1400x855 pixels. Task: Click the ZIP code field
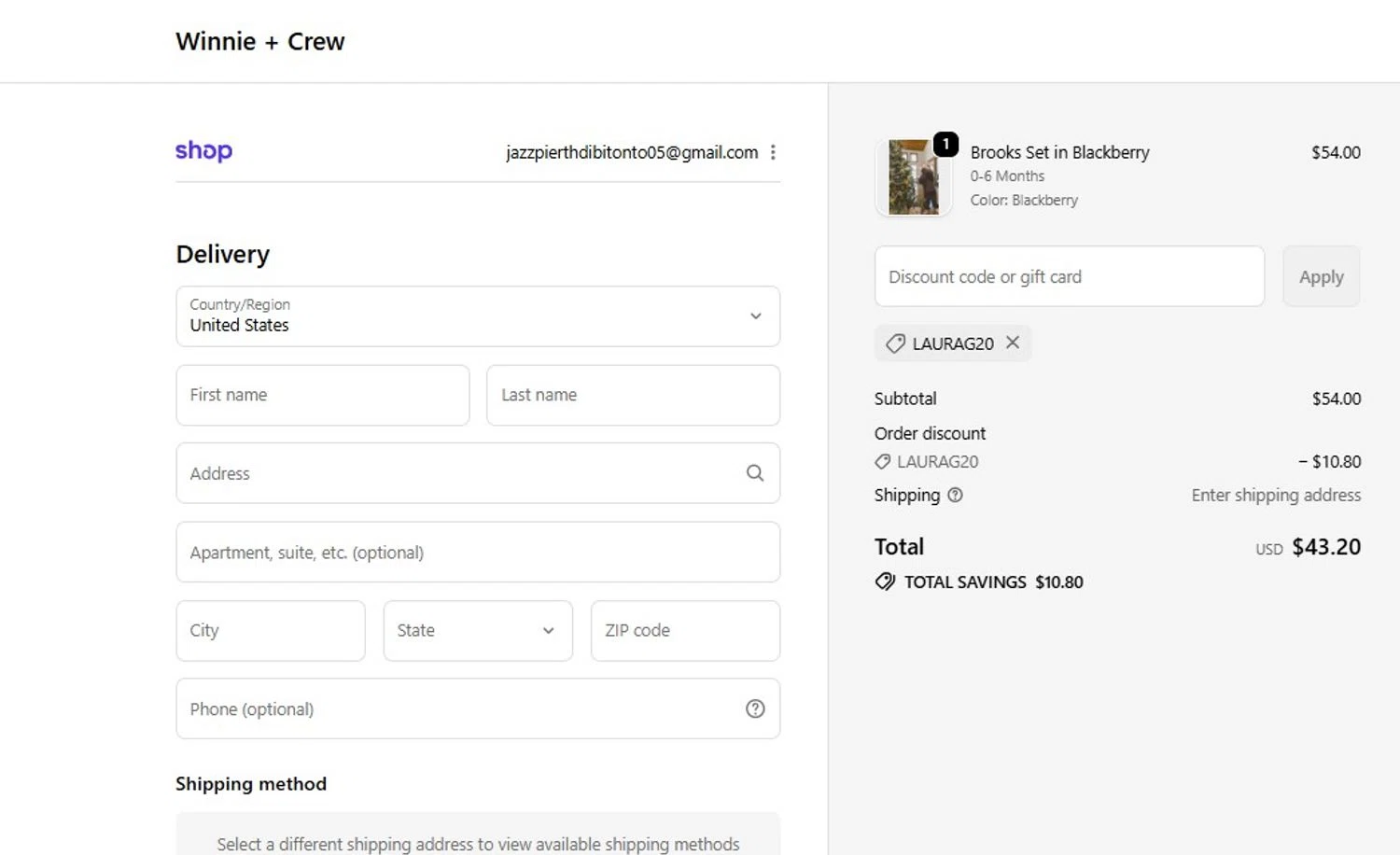click(685, 631)
